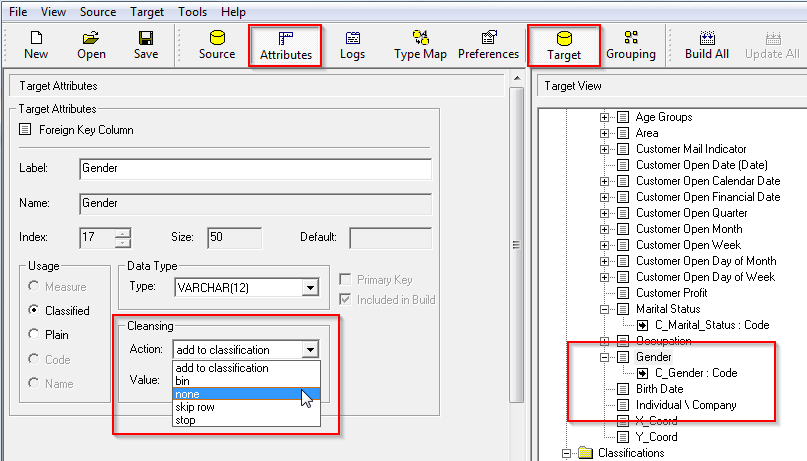Open the Type Map tool
Viewport: 807px width, 461px height.
(420, 45)
